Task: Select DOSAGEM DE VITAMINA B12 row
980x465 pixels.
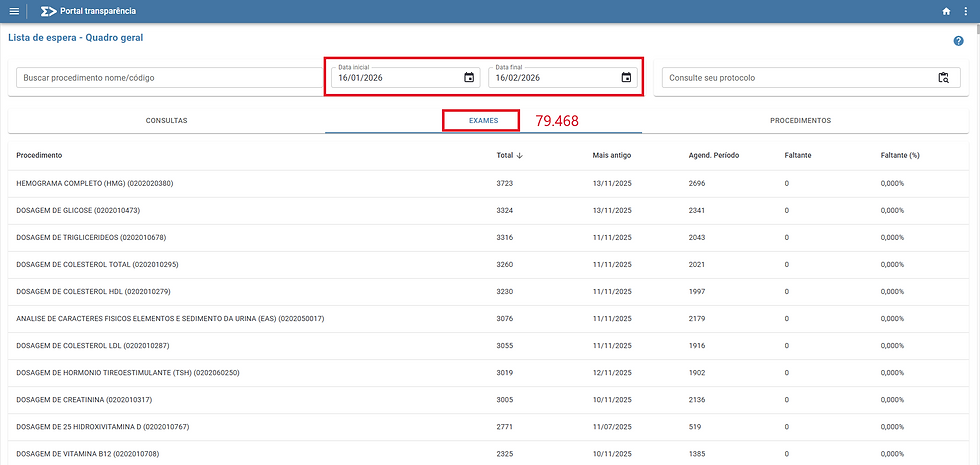Action: [488, 454]
